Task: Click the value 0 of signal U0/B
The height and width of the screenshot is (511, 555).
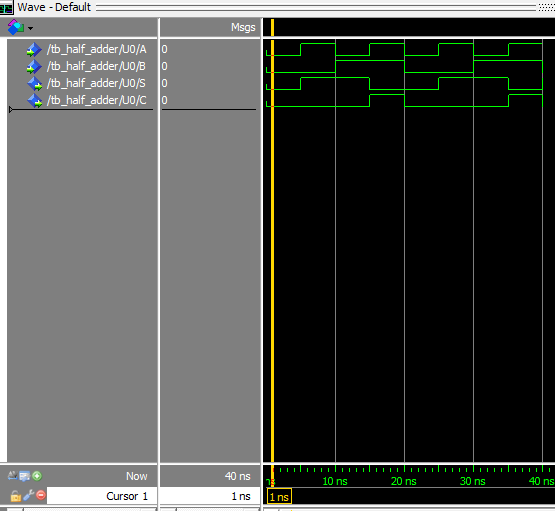Action: (164, 66)
